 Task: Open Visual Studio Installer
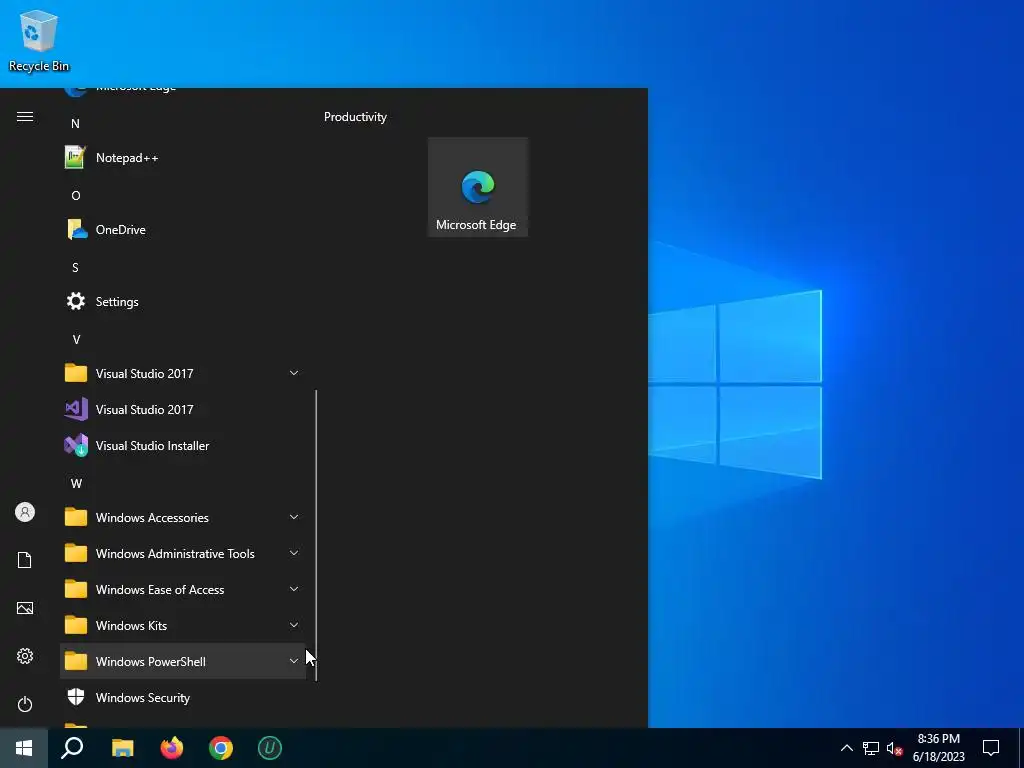[183, 445]
